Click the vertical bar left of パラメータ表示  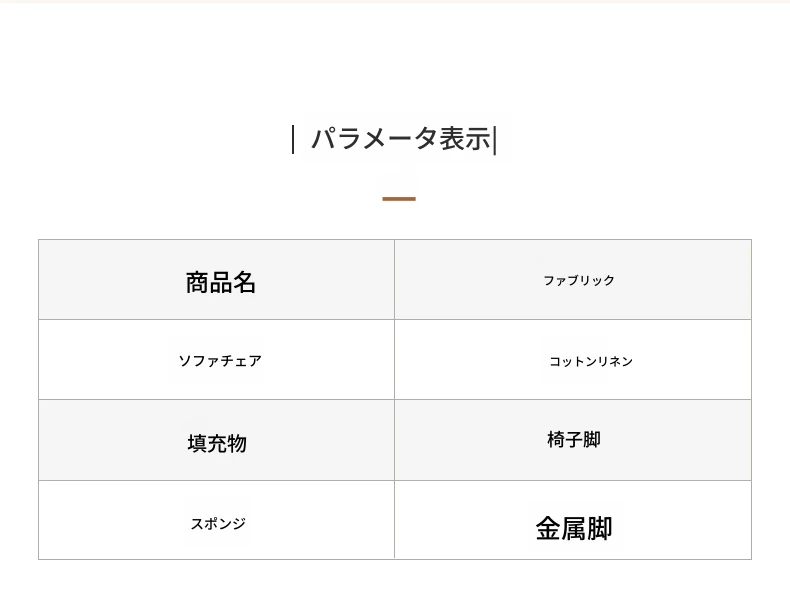click(293, 140)
